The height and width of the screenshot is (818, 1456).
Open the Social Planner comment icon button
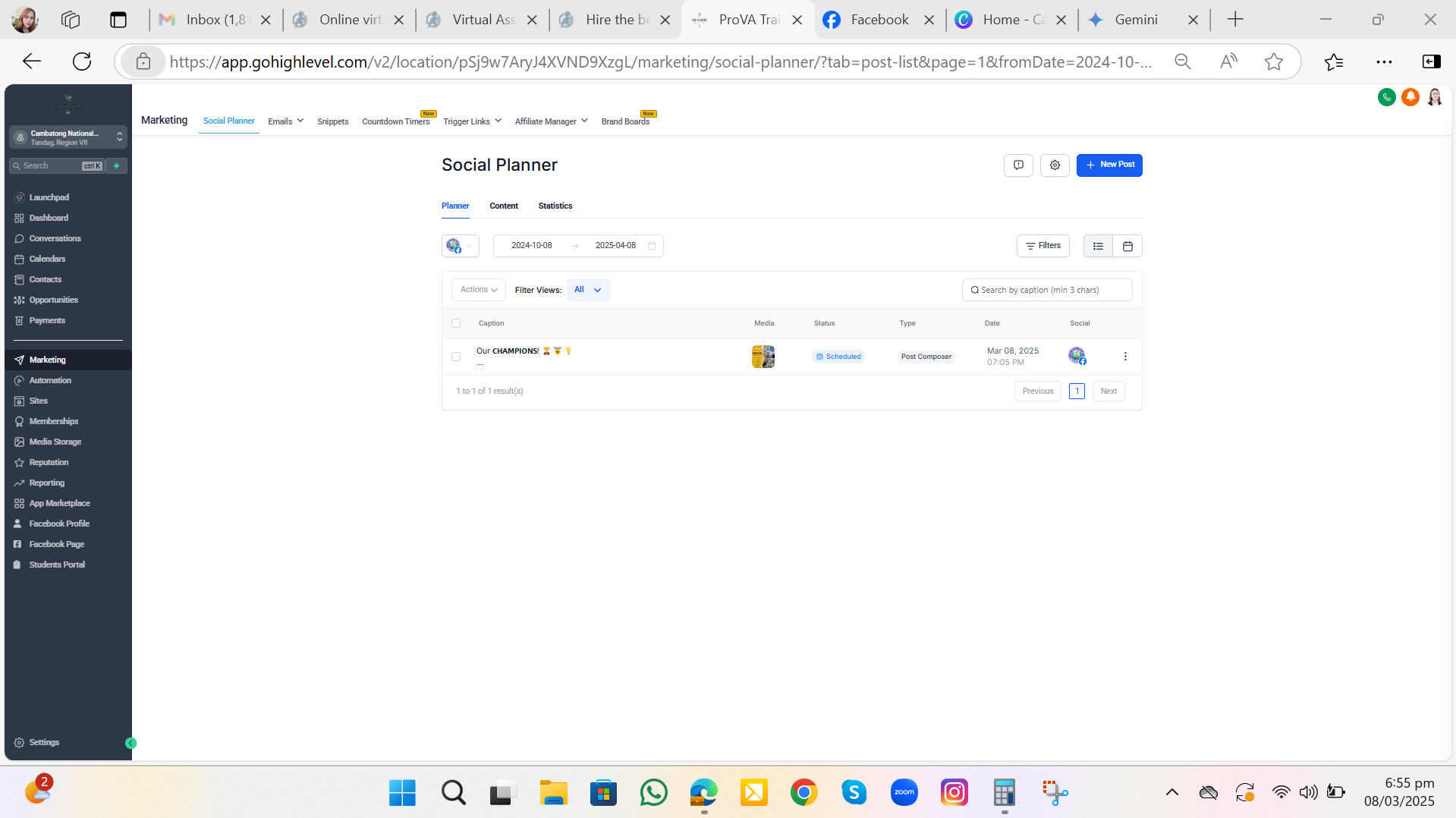click(1018, 165)
